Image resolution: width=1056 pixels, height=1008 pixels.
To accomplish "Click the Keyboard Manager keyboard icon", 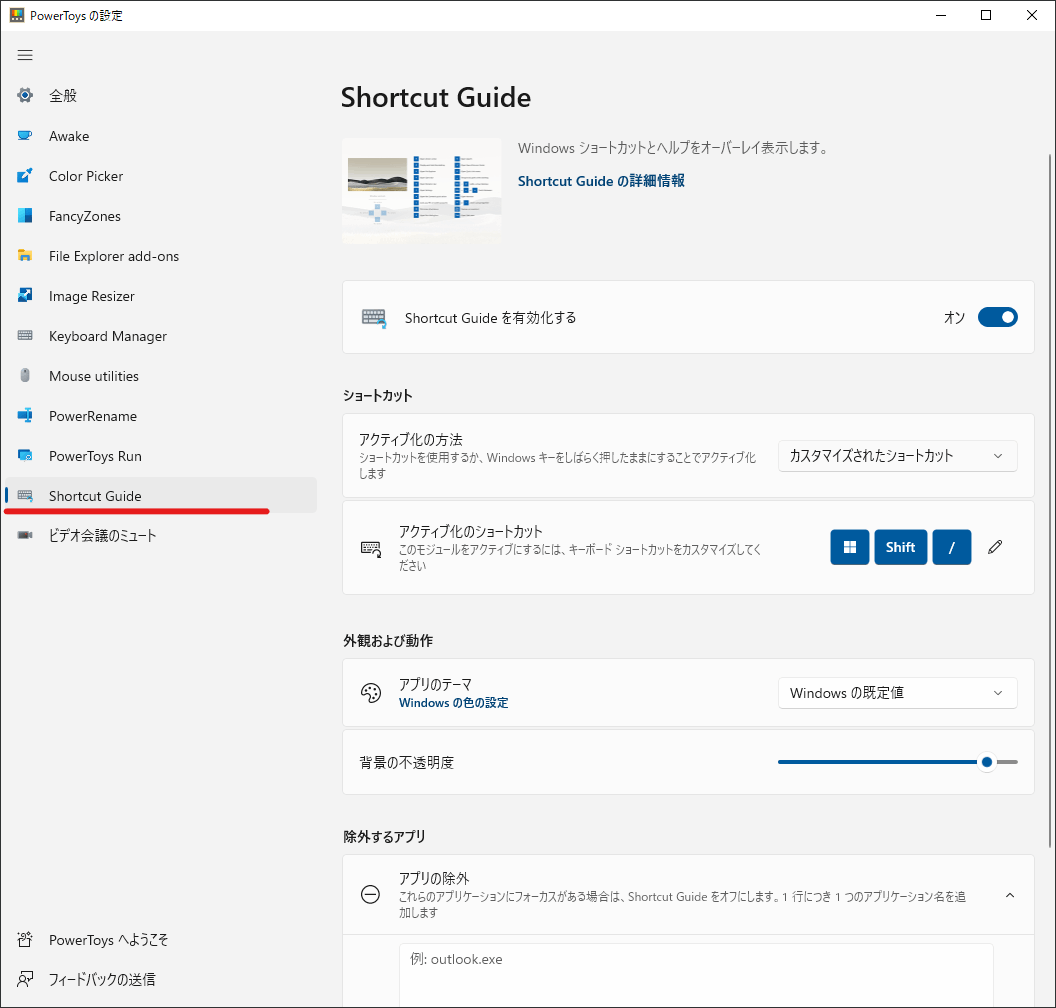I will click(25, 335).
